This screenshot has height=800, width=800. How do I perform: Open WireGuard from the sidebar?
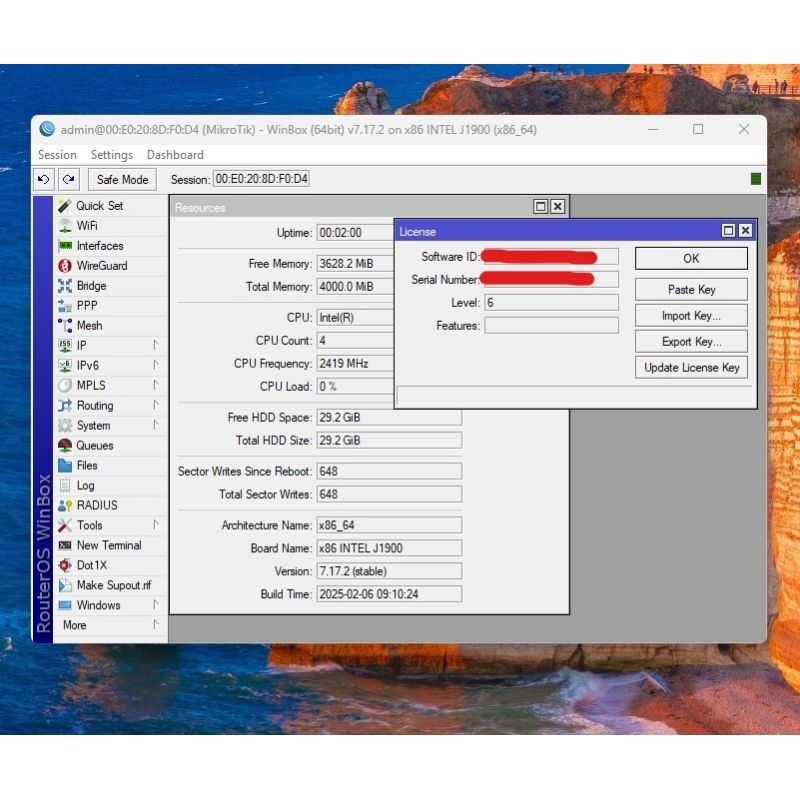coord(101,266)
